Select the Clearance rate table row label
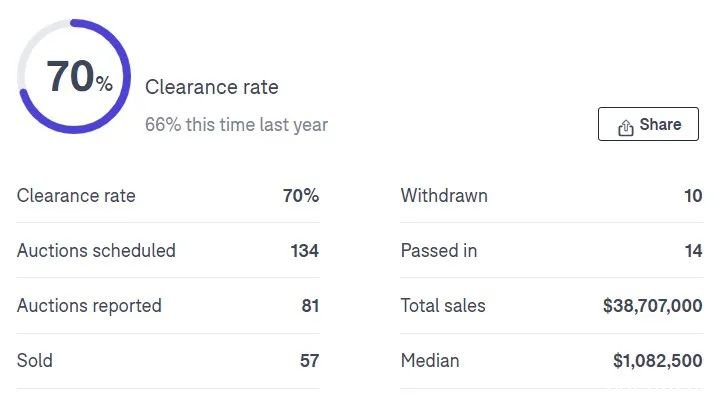 click(x=76, y=196)
